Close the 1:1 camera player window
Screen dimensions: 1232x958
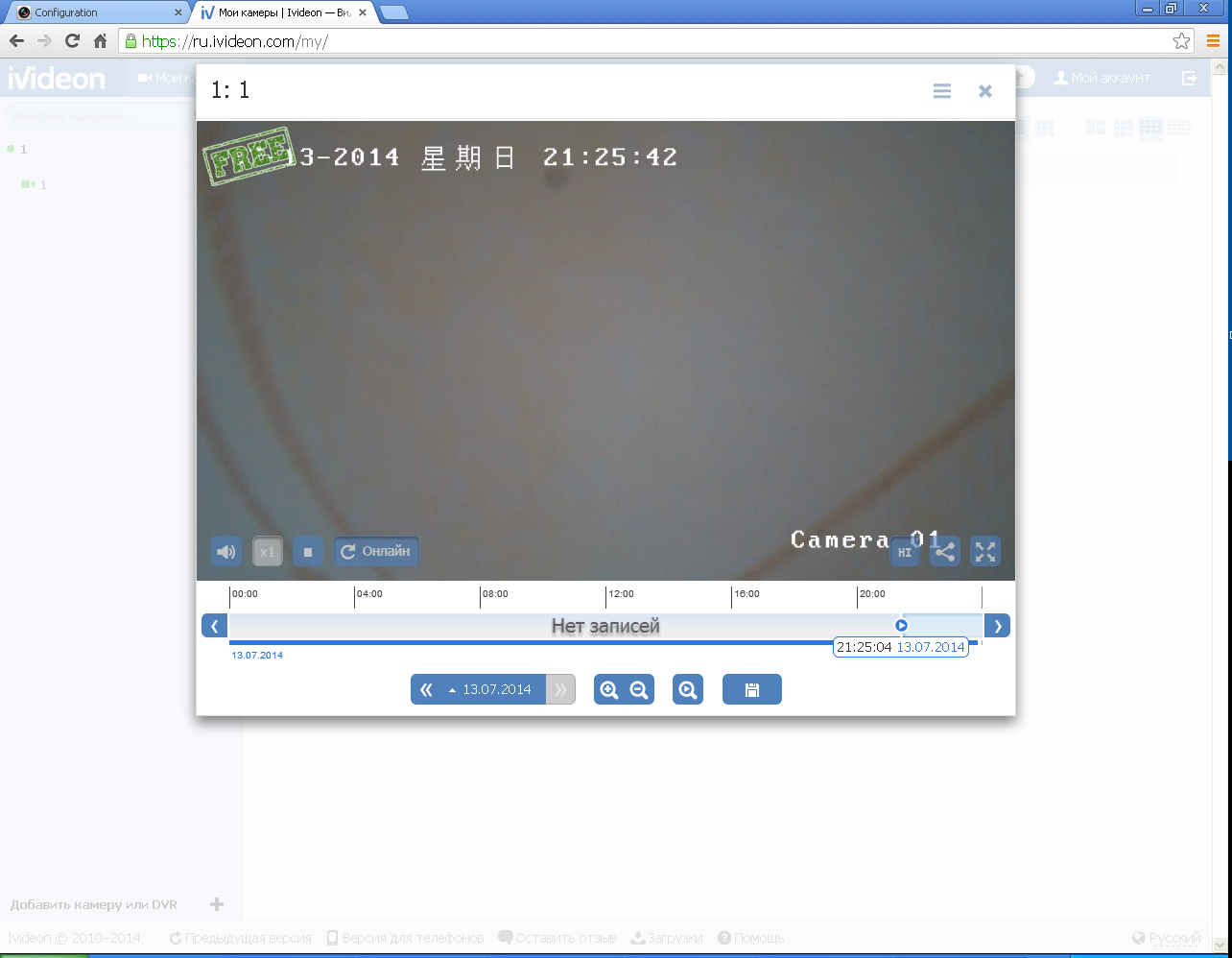coord(984,91)
